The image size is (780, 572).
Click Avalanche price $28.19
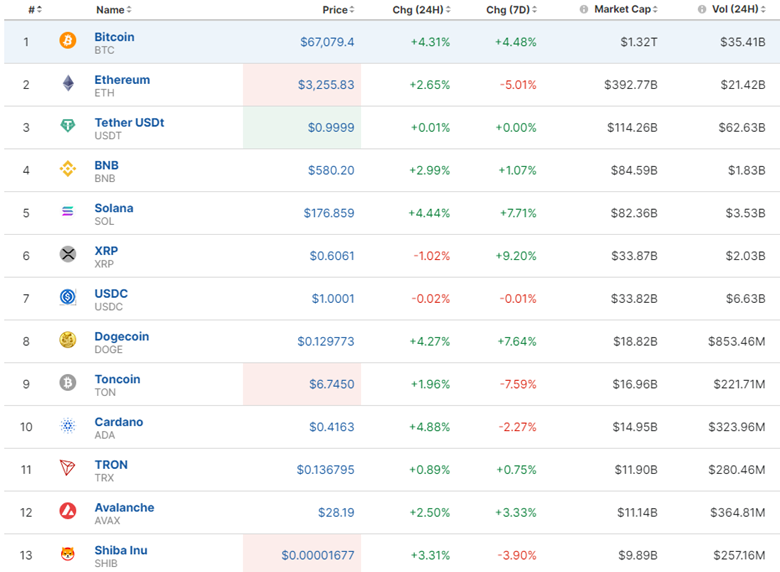tap(336, 512)
